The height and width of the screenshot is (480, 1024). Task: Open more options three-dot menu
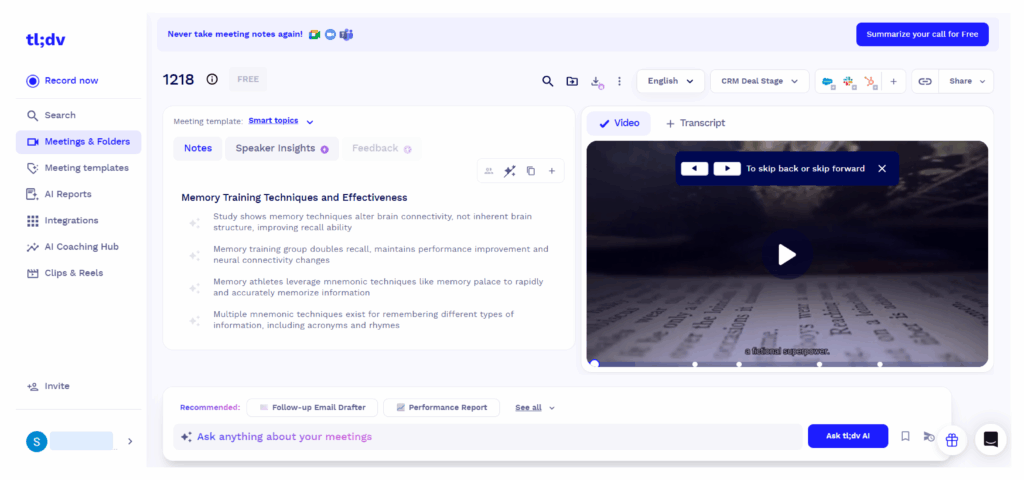point(619,81)
